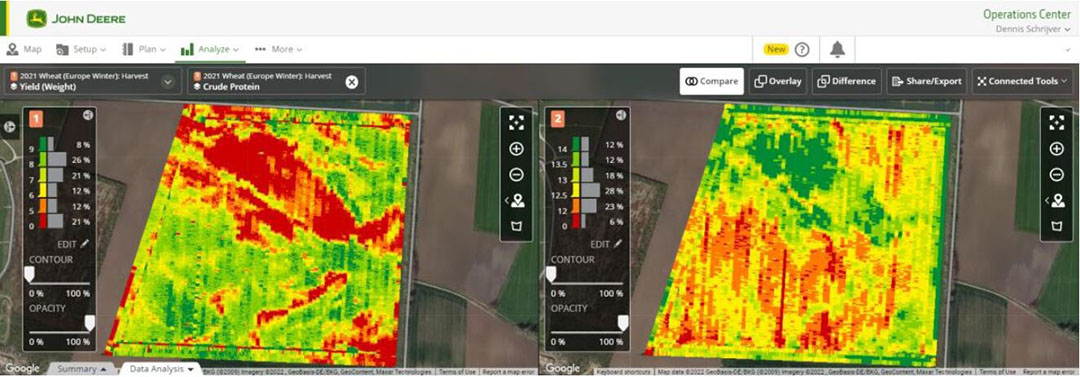The image size is (1080, 377).
Task: Locate my position on right map
Action: pyautogui.click(x=1057, y=201)
